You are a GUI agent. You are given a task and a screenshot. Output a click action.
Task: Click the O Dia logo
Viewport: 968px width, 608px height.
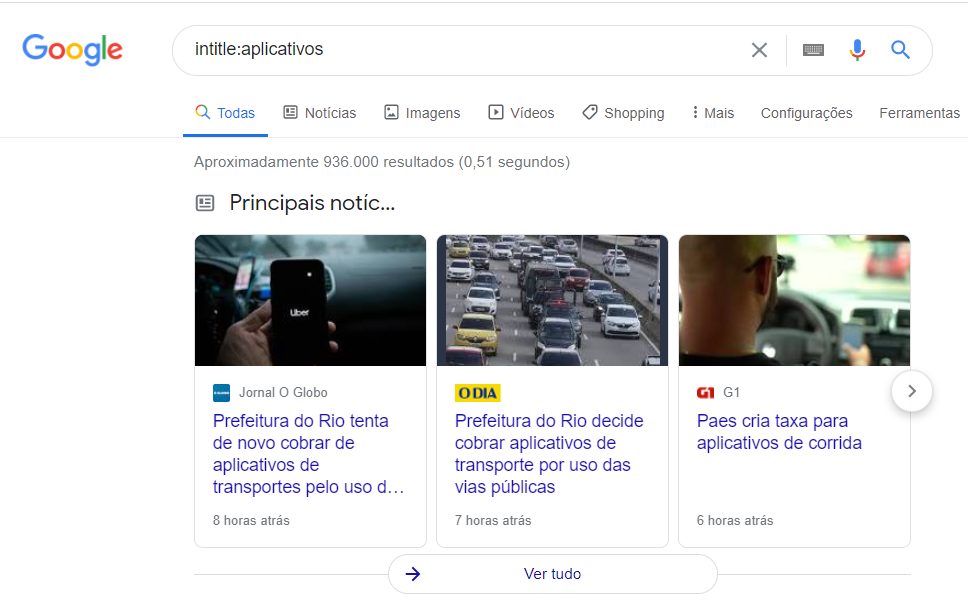(x=477, y=393)
